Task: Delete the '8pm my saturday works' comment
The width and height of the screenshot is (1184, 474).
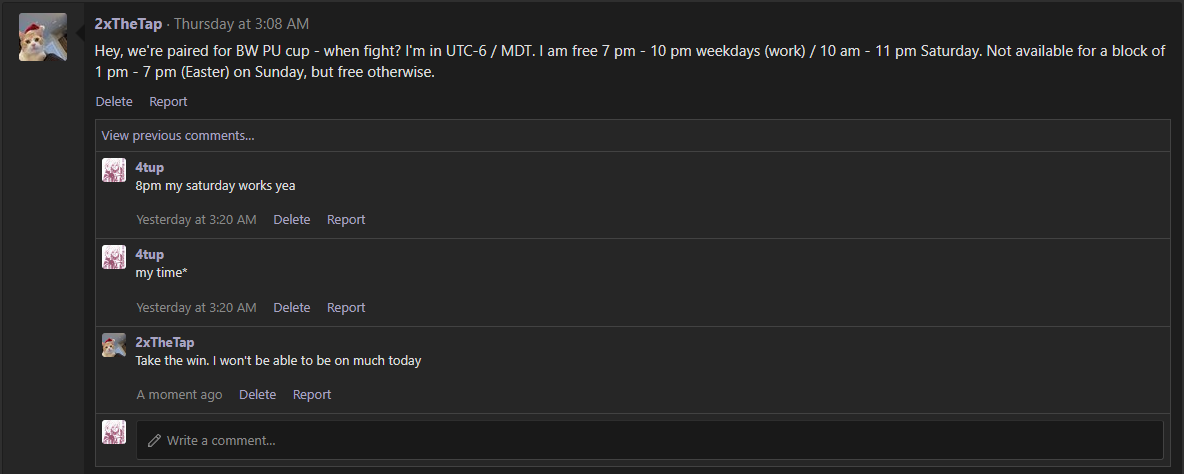Action: 292,219
